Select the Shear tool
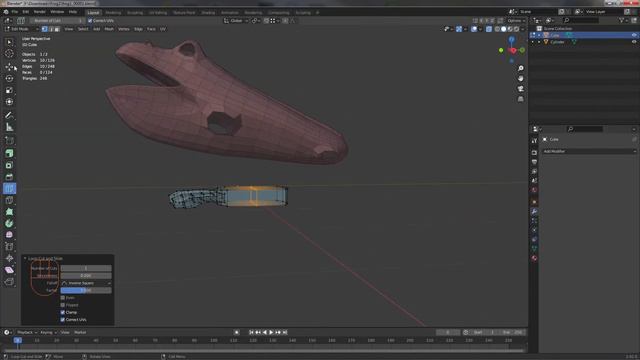Screen dimensions: 640x360 9,270
